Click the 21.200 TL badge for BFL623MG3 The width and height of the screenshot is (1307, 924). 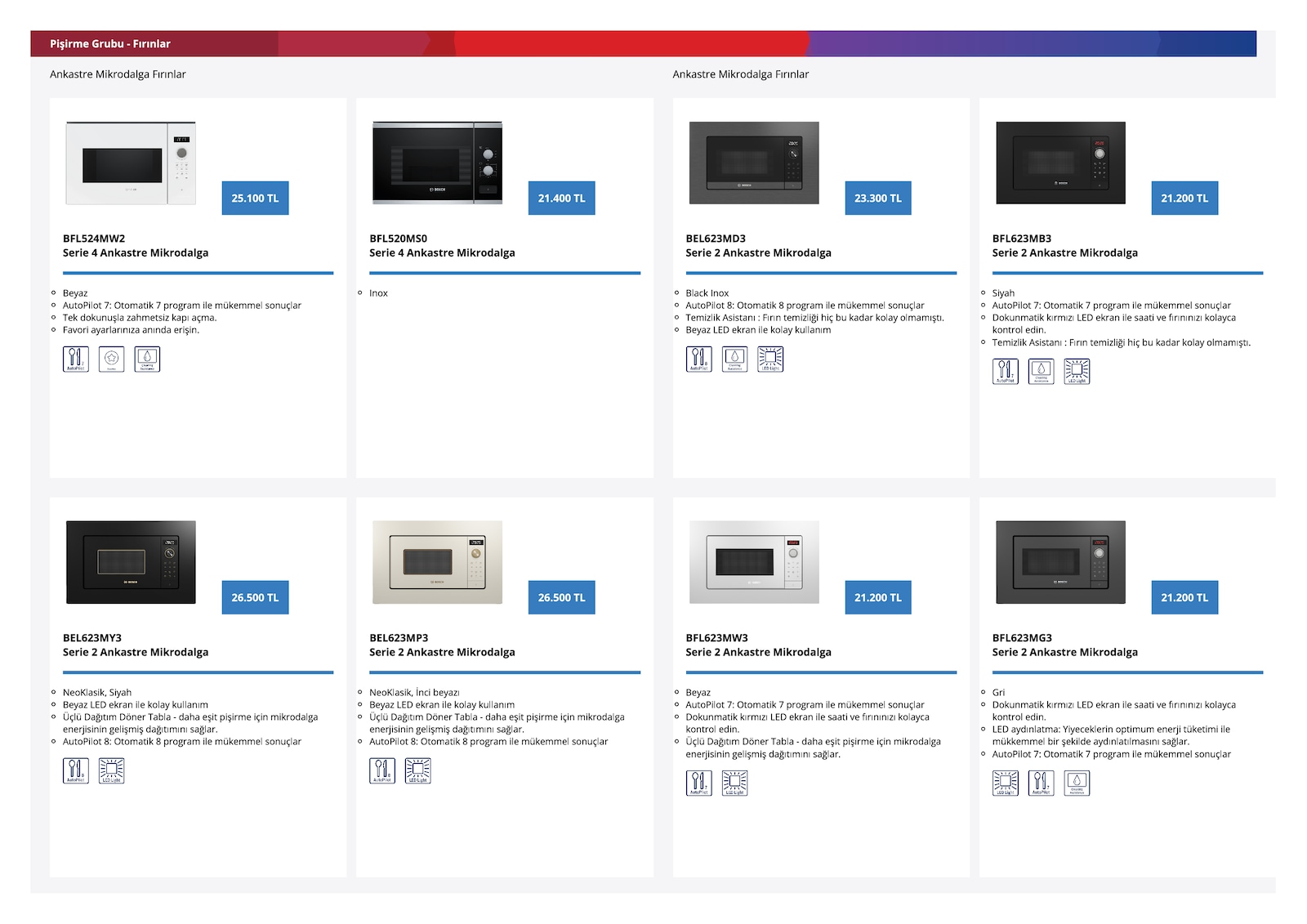1185,598
